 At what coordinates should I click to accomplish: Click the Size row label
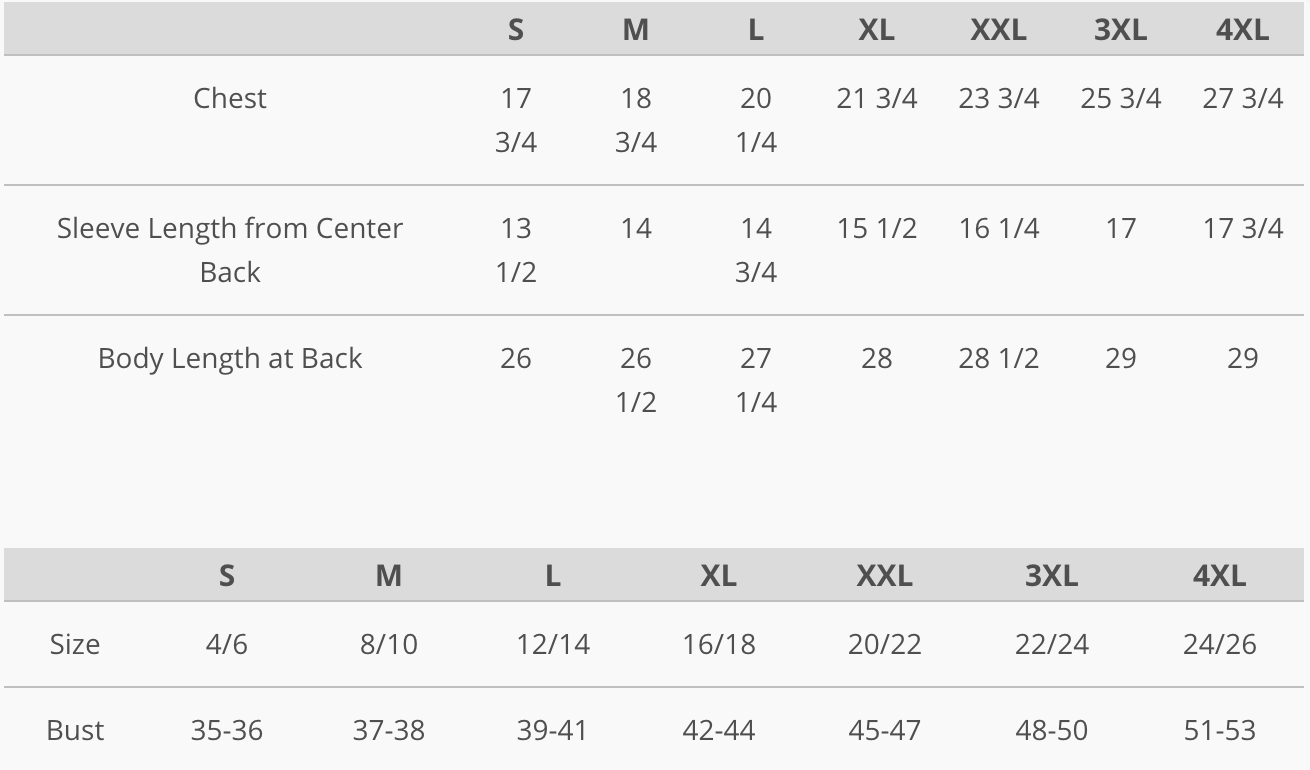(x=75, y=643)
